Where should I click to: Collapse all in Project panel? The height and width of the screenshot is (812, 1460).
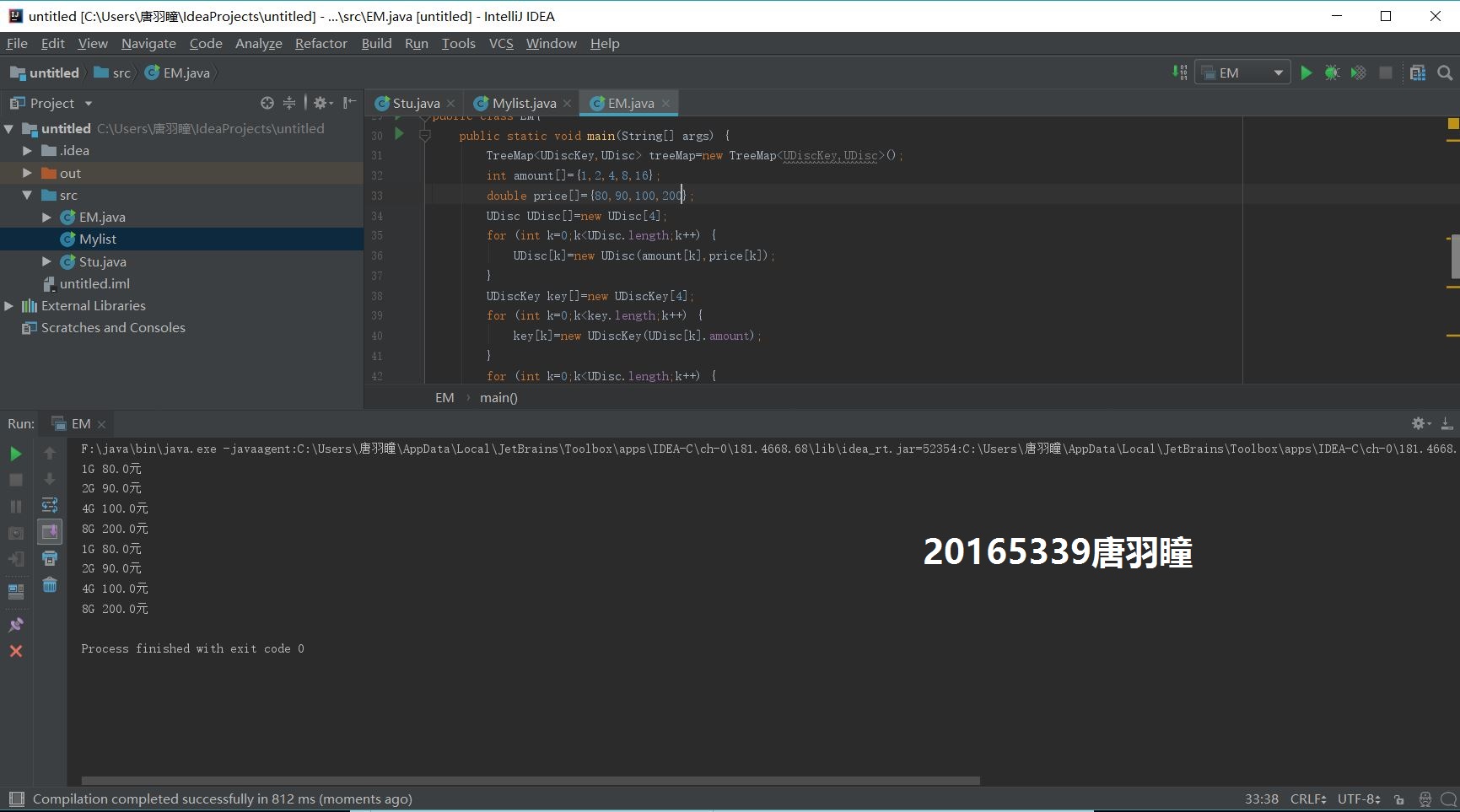[289, 103]
